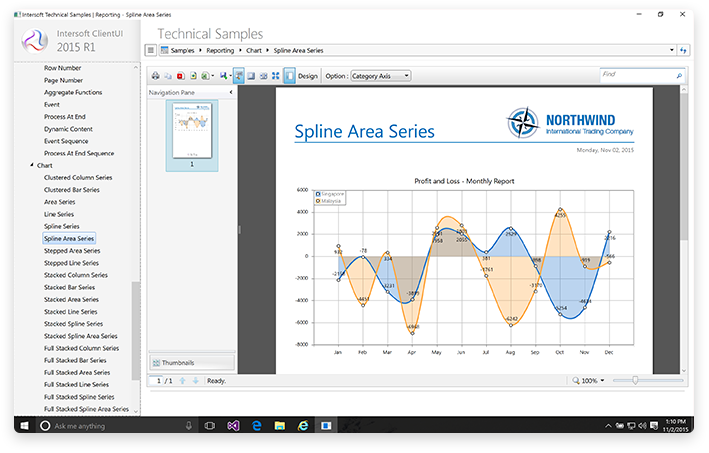Go to the previous page arrow
This screenshot has width=709, height=453.
click(x=182, y=381)
